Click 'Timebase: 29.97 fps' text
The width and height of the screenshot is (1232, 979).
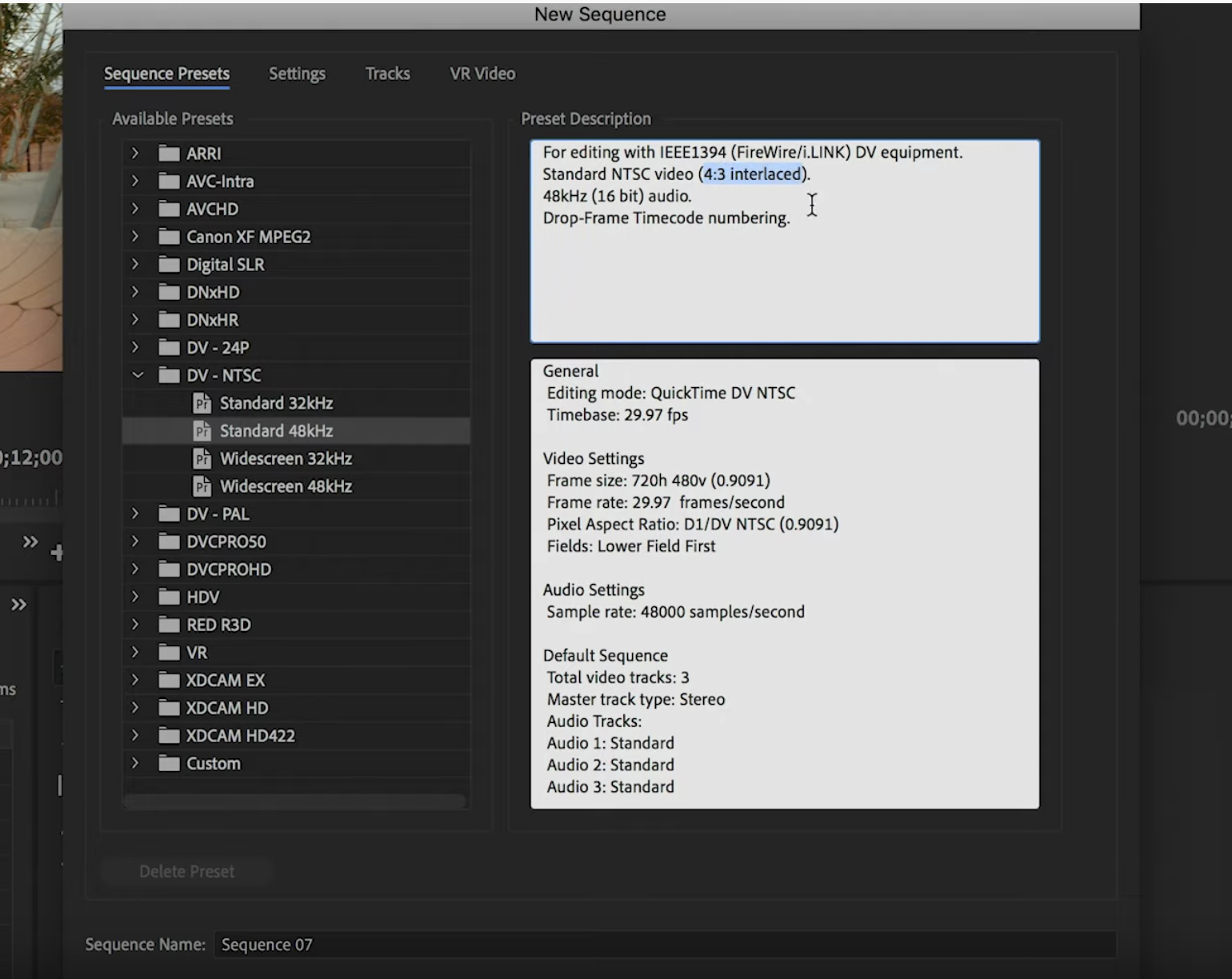(618, 415)
